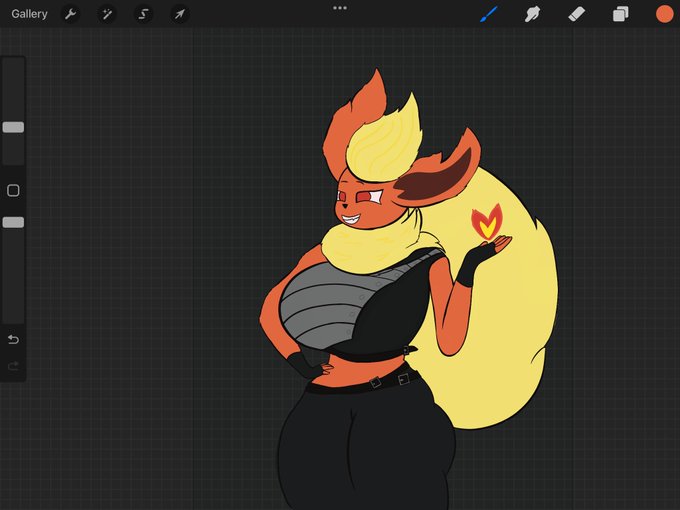Open the Actions wrench menu
The height and width of the screenshot is (510, 680).
[x=71, y=14]
